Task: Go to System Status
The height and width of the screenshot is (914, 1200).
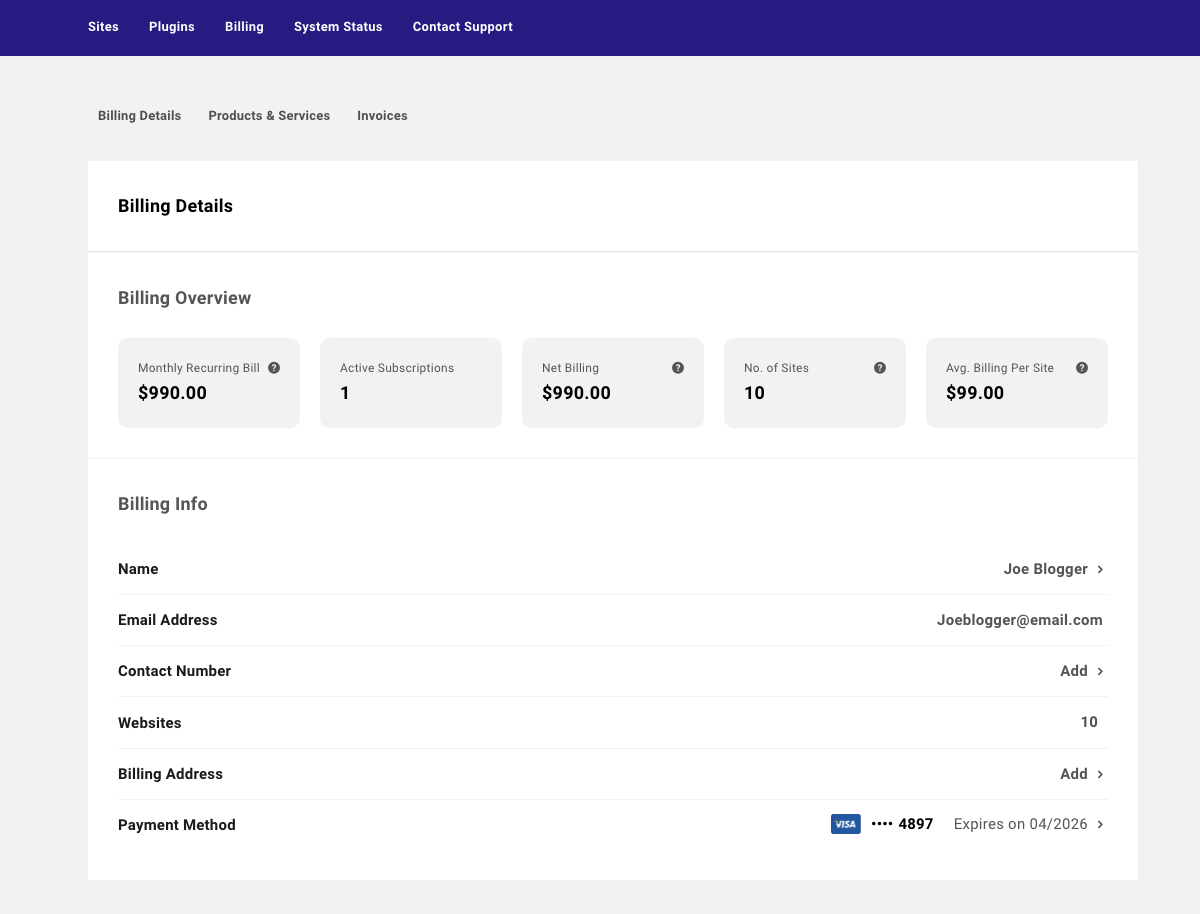Action: pos(338,27)
